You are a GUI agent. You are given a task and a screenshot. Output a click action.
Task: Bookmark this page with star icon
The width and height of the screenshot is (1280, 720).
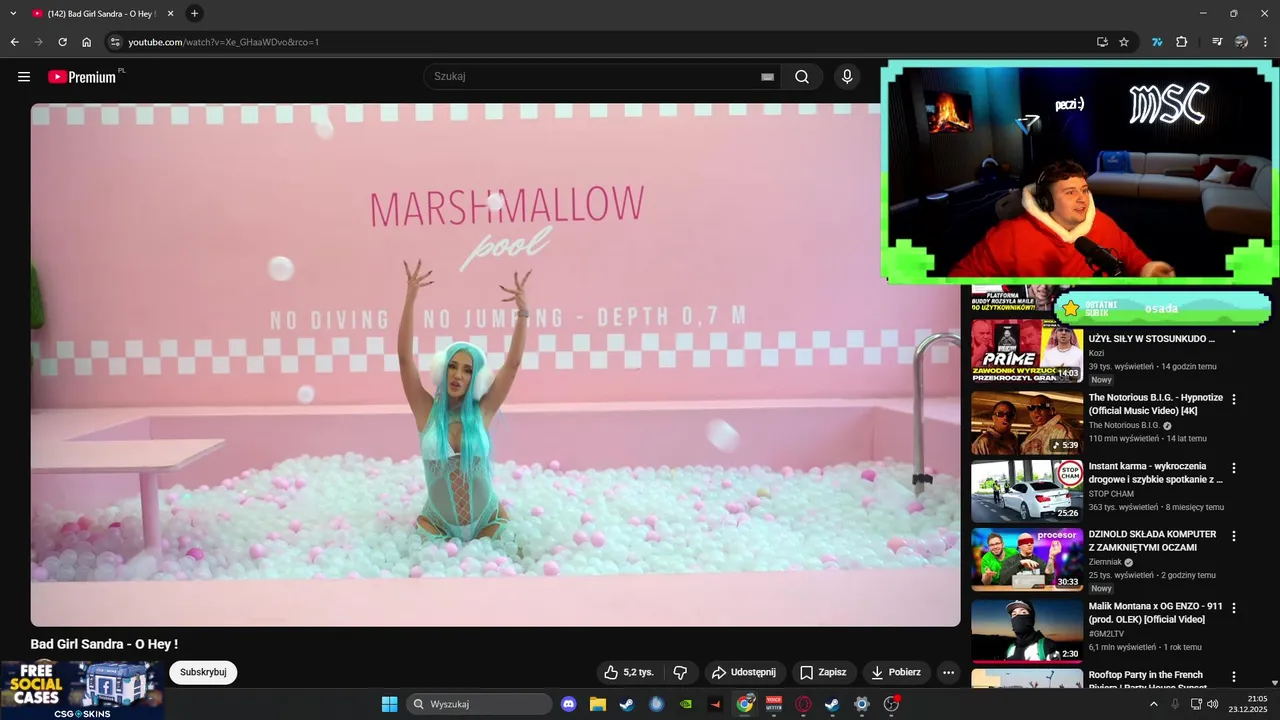(1124, 42)
